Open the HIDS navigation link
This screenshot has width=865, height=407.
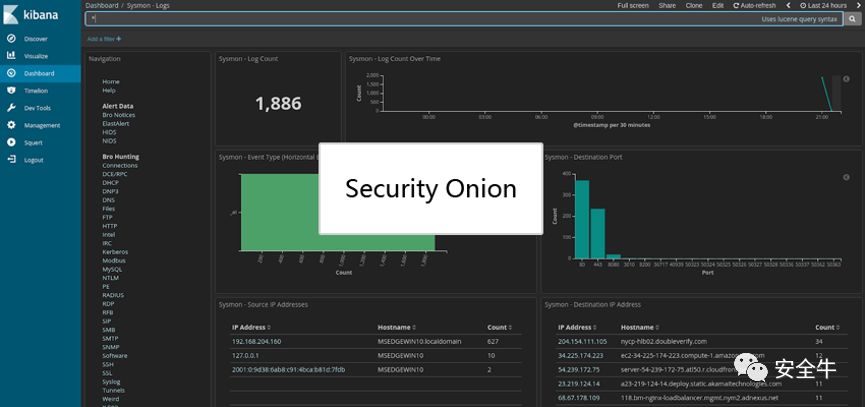pos(109,132)
